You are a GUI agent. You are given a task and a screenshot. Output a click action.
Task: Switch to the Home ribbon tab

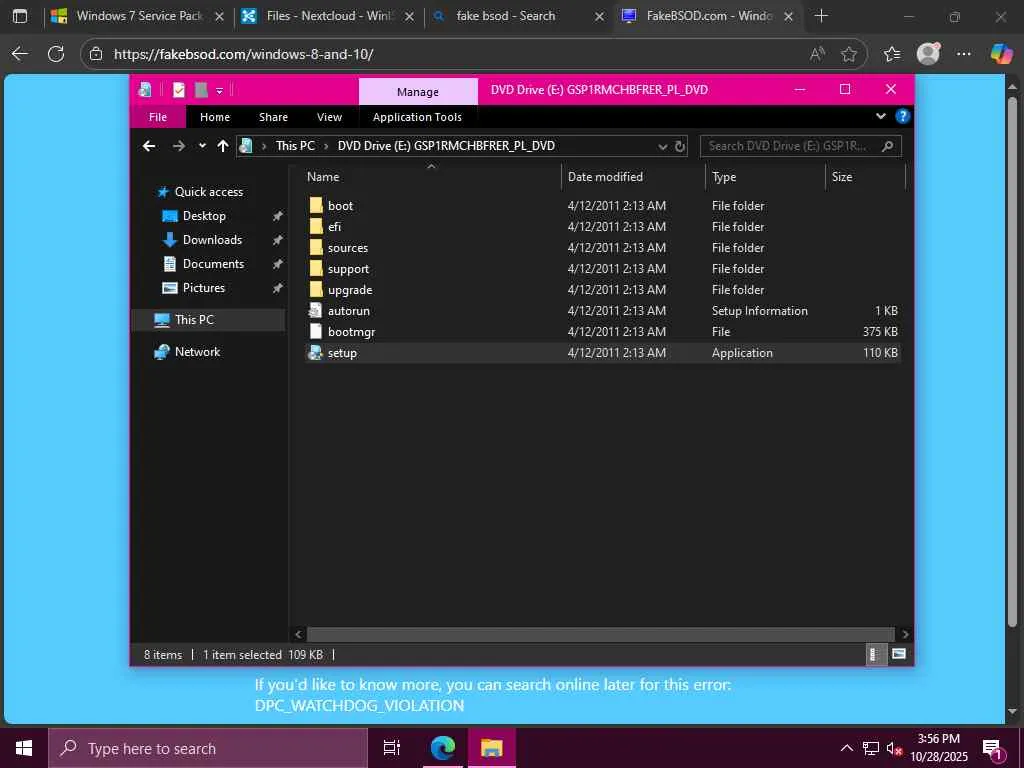215,117
